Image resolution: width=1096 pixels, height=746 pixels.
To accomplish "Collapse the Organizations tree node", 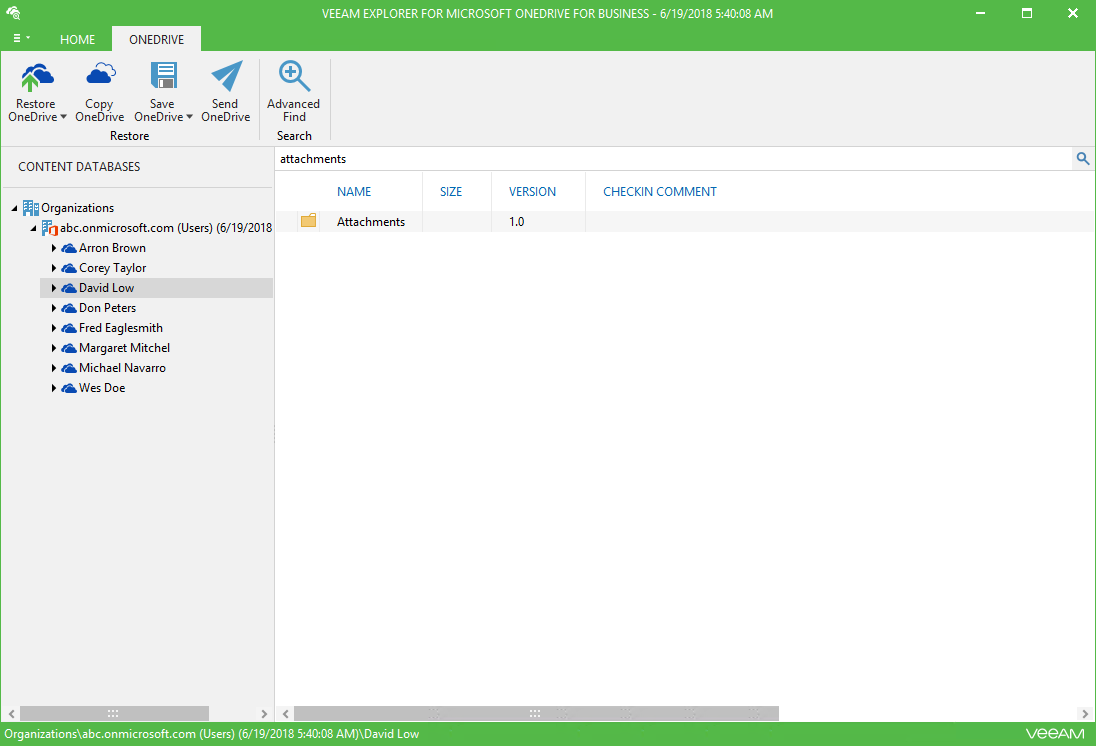I will pos(14,208).
